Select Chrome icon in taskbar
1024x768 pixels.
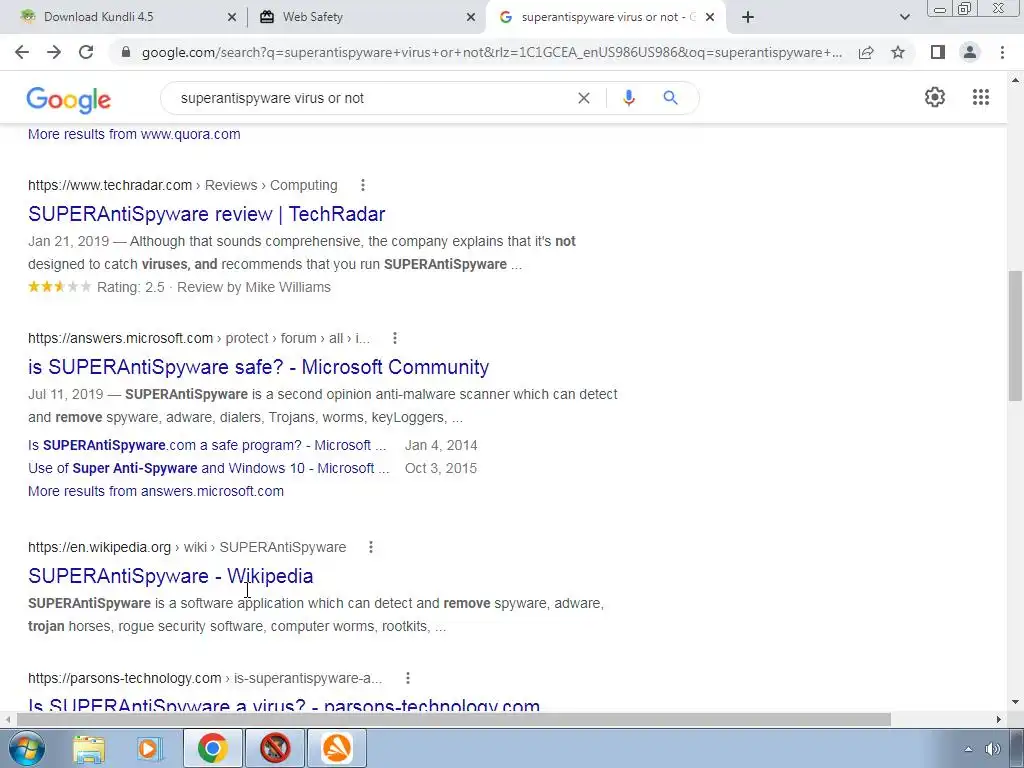click(x=213, y=748)
